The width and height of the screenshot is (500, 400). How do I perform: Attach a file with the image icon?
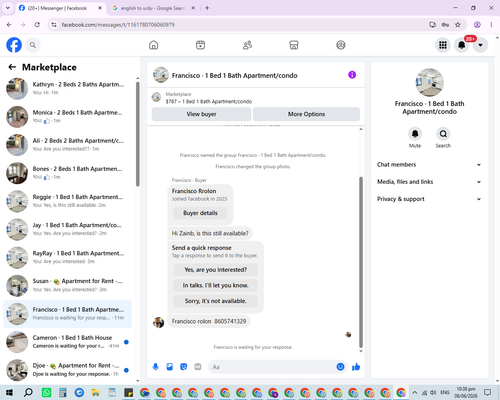tap(170, 367)
